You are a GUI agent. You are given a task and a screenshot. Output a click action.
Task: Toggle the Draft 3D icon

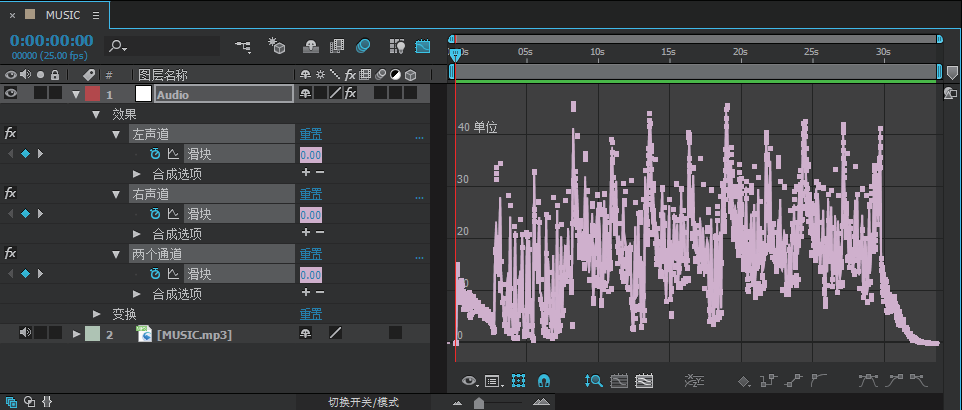tap(277, 46)
